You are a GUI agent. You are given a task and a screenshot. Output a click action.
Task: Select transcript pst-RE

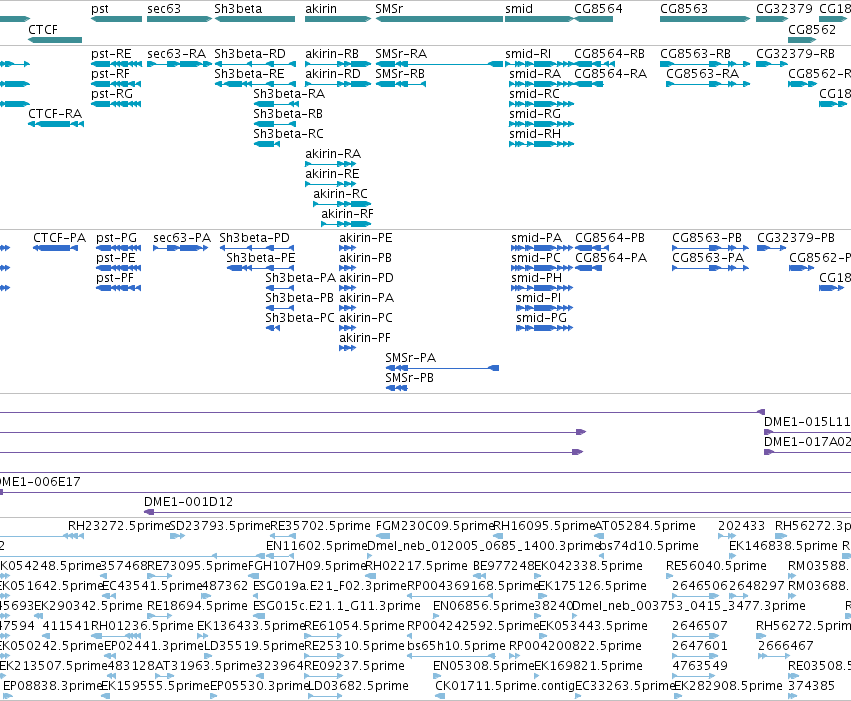(x=111, y=54)
